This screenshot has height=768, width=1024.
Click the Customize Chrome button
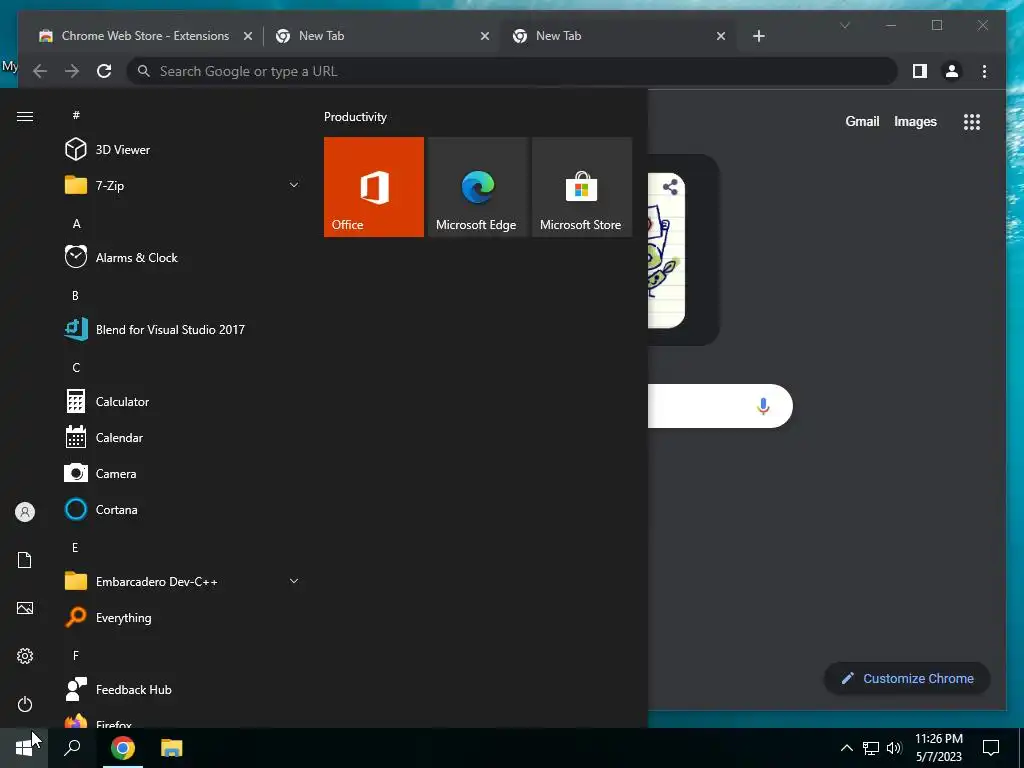[x=907, y=679]
